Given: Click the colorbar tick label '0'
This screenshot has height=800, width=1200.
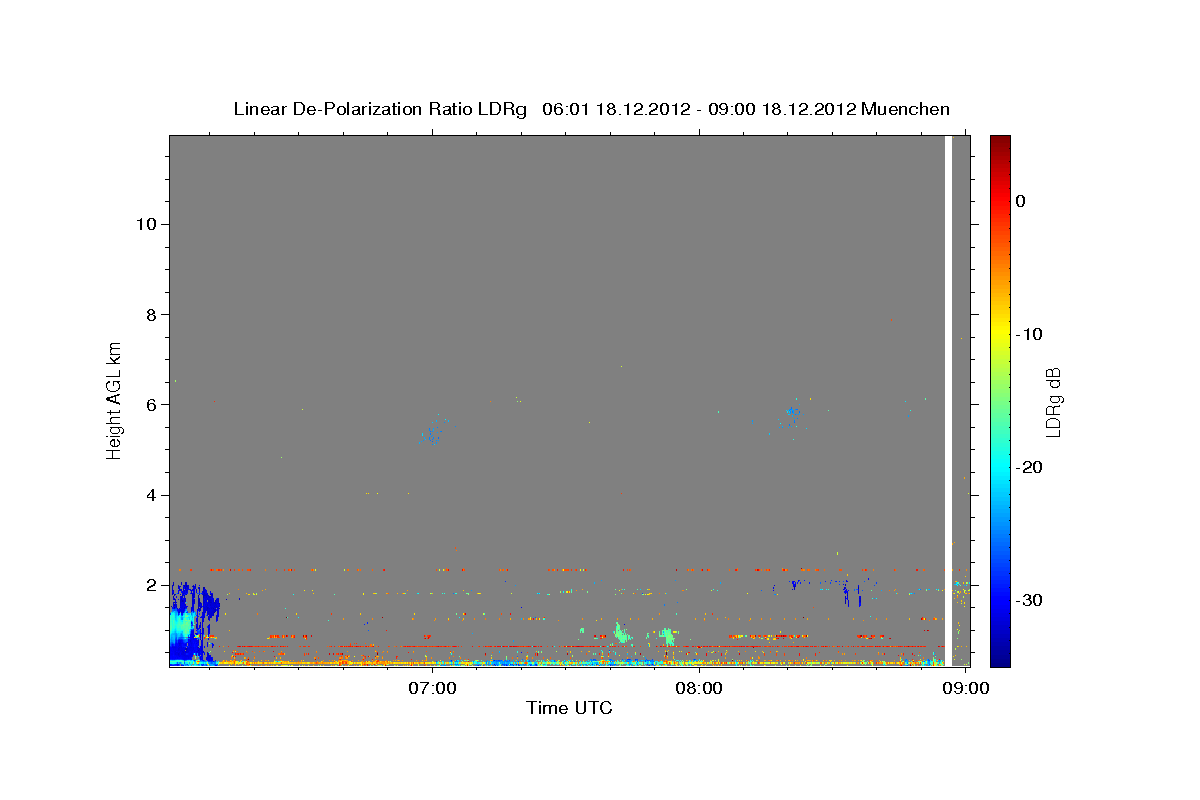Looking at the screenshot, I should 1021,201.
